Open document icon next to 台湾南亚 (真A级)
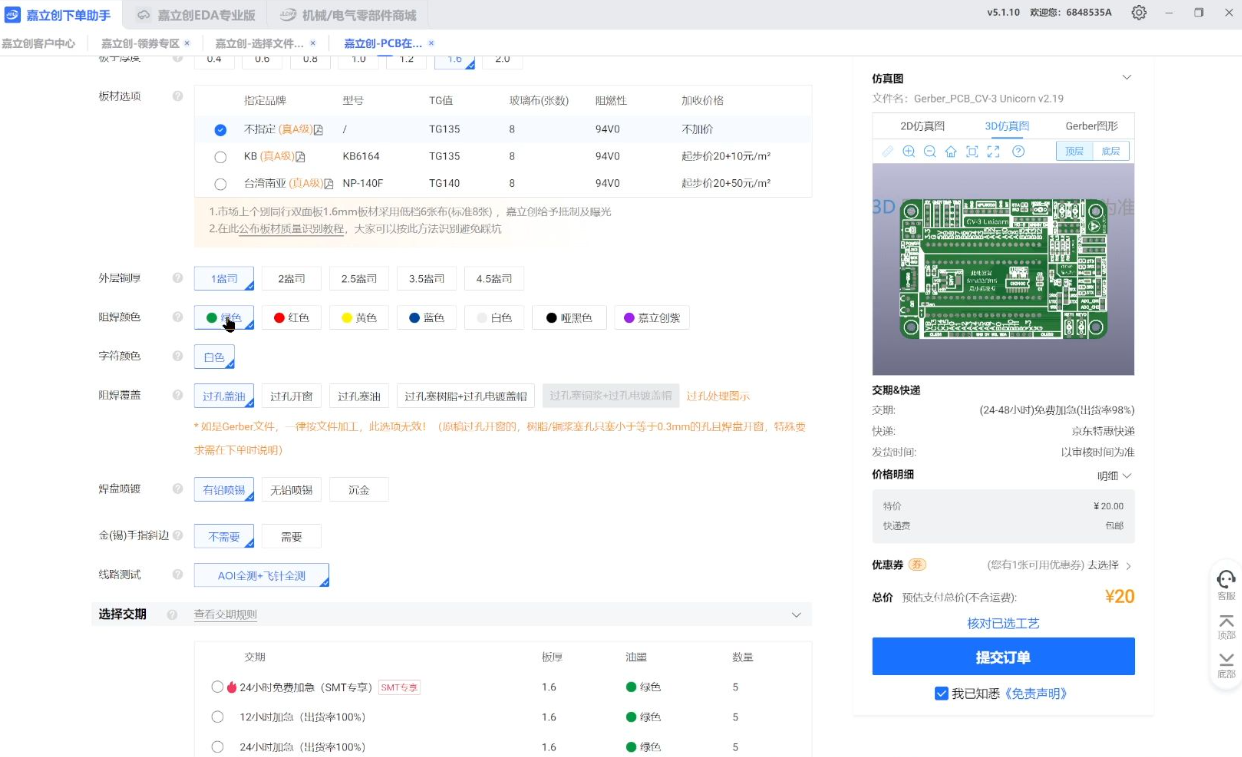Screen dimensions: 1242x757 pos(328,184)
